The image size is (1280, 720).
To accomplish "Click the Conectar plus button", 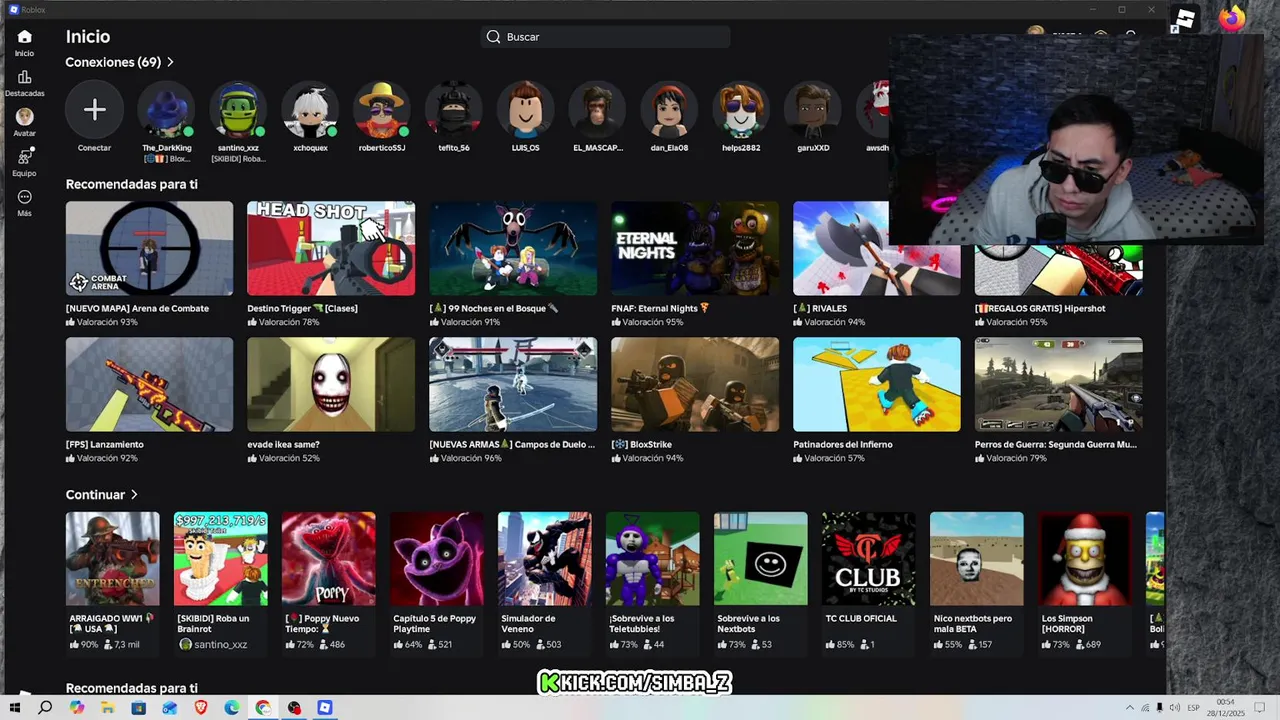I will (x=94, y=110).
